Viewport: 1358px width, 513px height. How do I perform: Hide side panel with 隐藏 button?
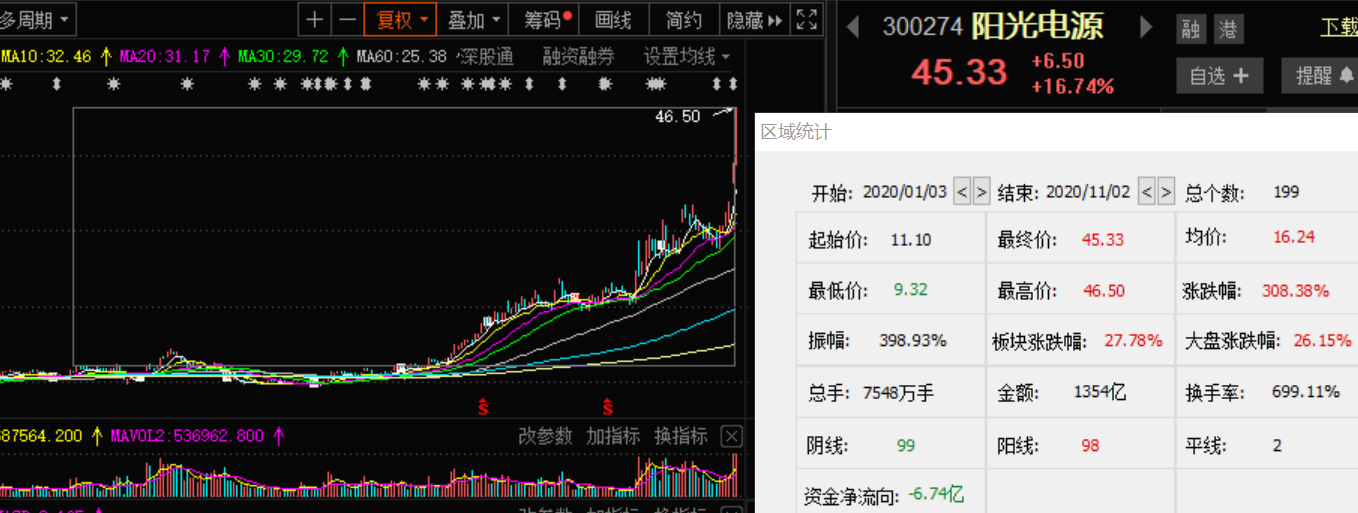(x=754, y=20)
